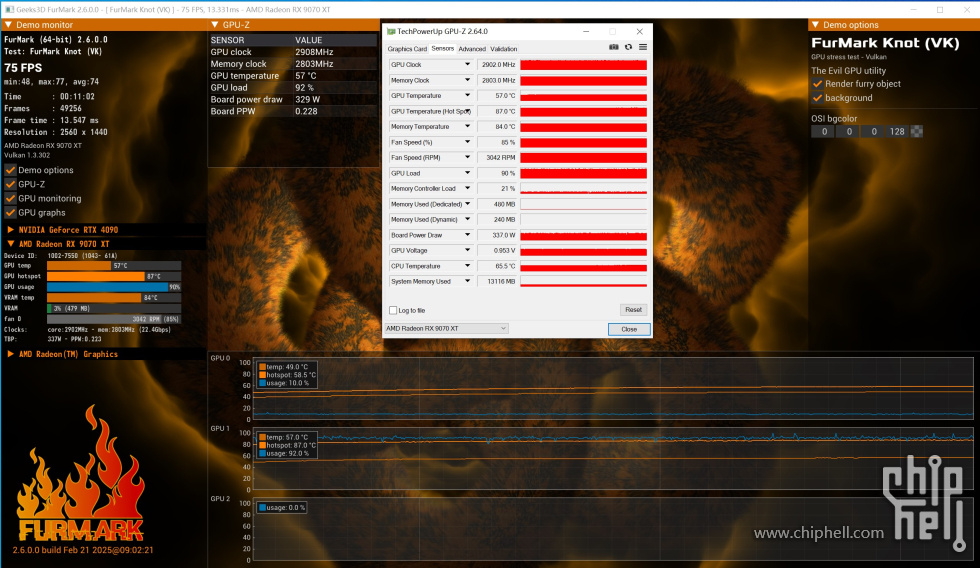This screenshot has height=568, width=980.
Task: Click the checkered transparency swatch next to OSI bgcolor
Action: (917, 131)
